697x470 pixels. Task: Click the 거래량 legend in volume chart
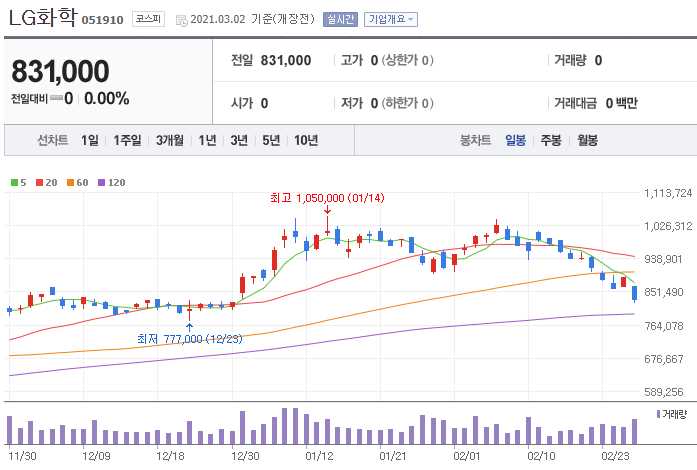coord(672,414)
